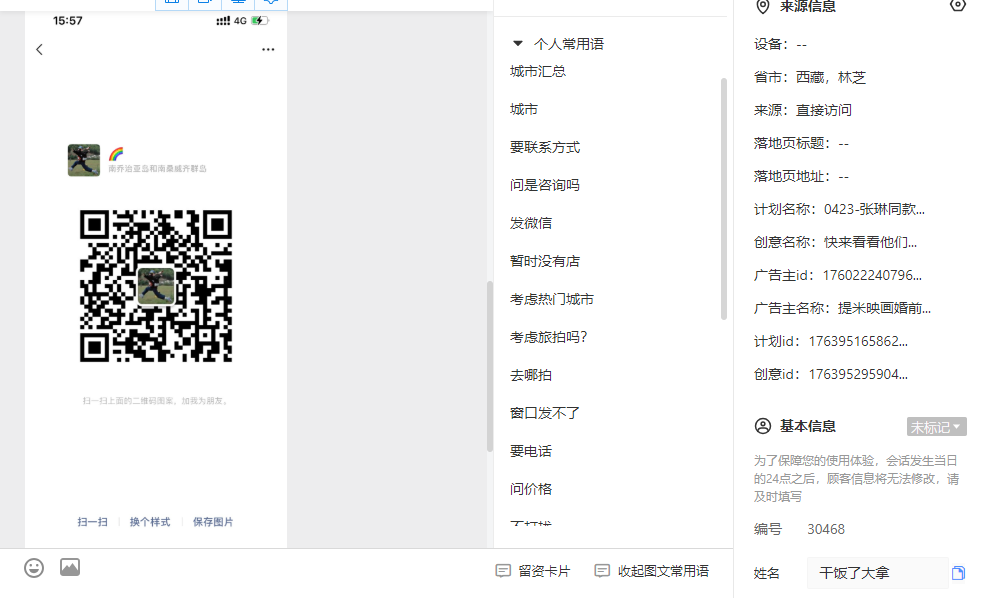Open the 未标记 tag dropdown

(x=937, y=427)
